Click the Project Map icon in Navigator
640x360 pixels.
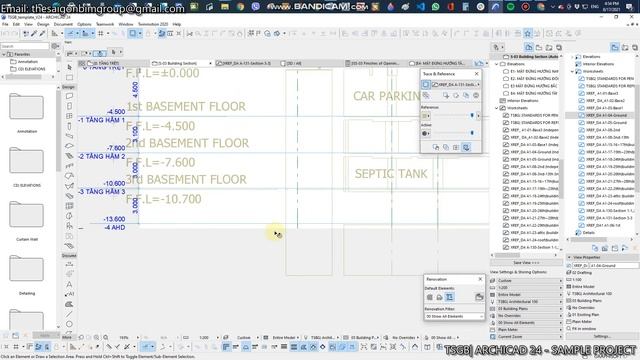529,47
